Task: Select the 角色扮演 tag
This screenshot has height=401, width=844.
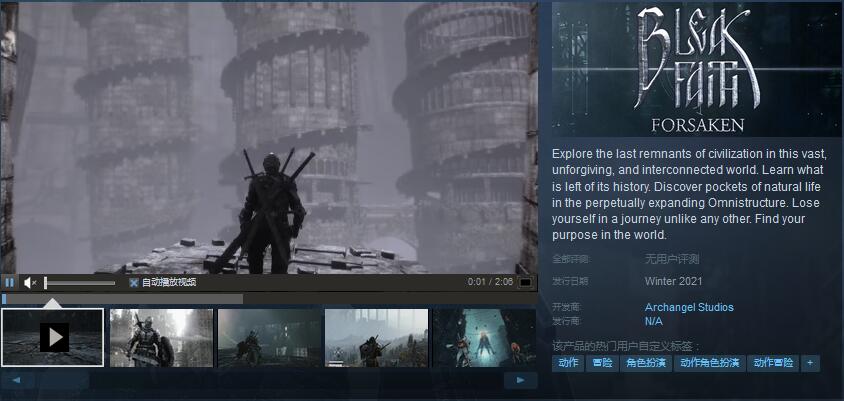Action: point(645,363)
